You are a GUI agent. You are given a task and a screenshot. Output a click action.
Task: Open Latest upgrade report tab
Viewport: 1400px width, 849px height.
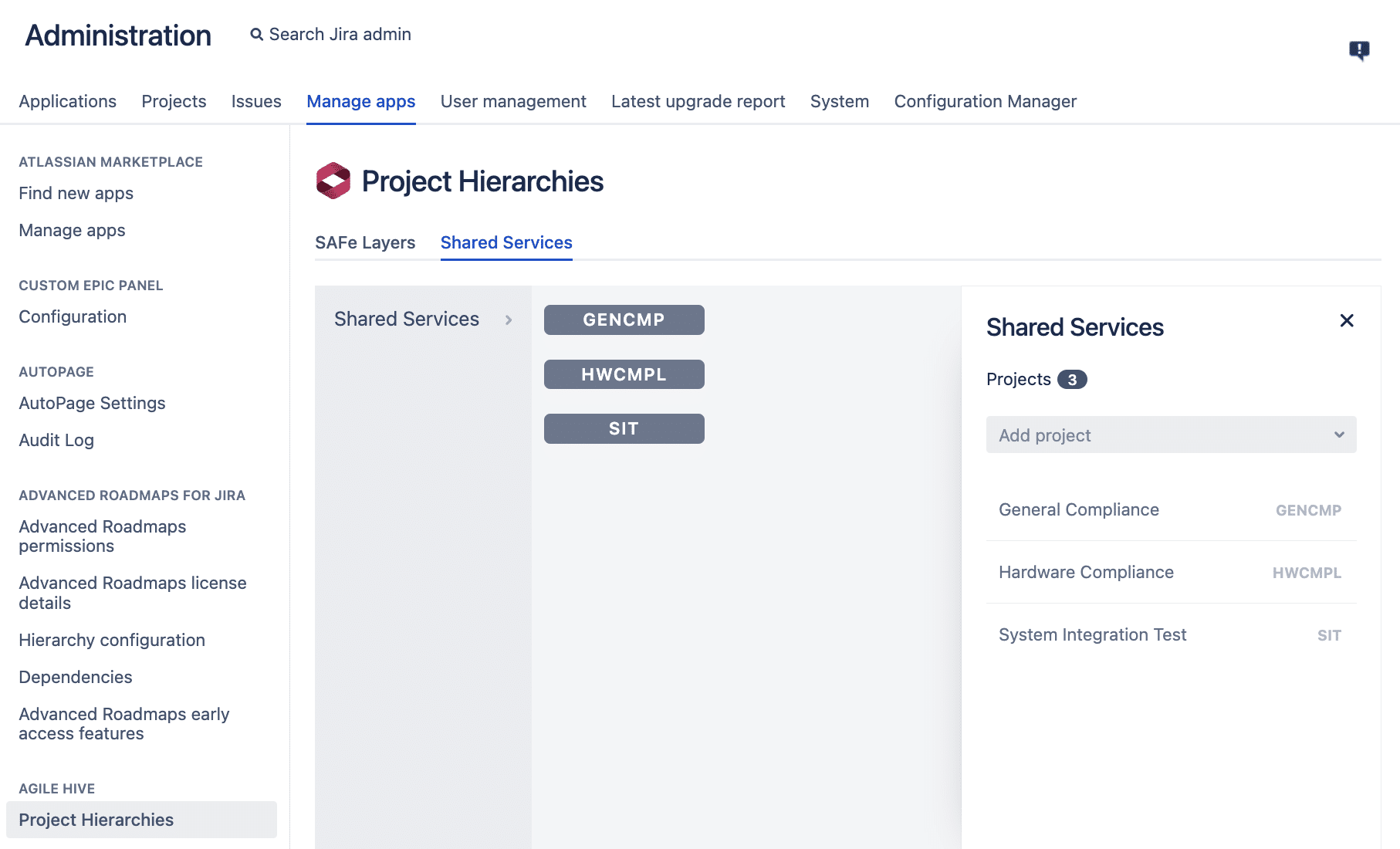click(698, 102)
